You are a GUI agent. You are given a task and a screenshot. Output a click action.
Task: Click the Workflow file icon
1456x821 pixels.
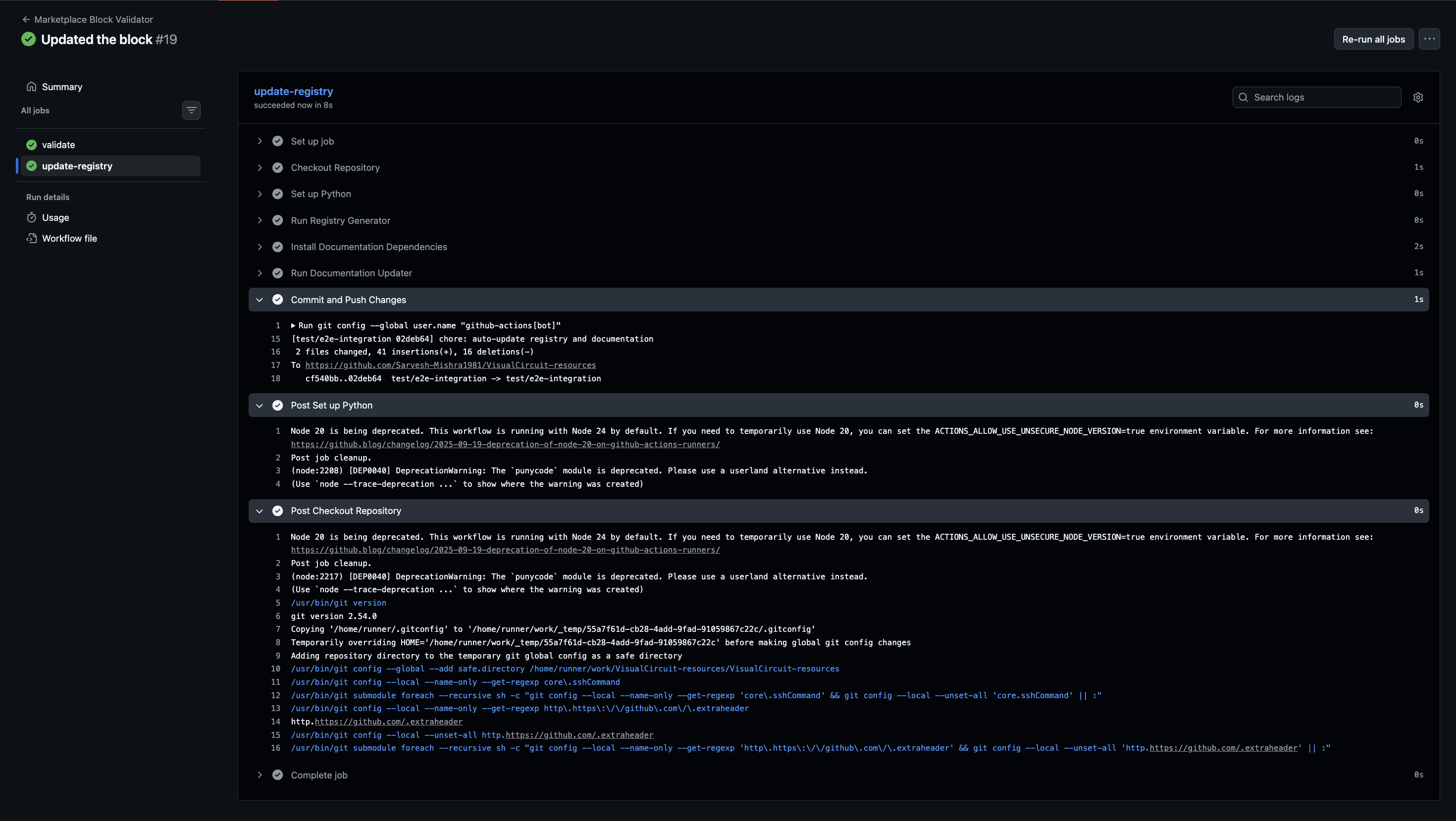[32, 239]
